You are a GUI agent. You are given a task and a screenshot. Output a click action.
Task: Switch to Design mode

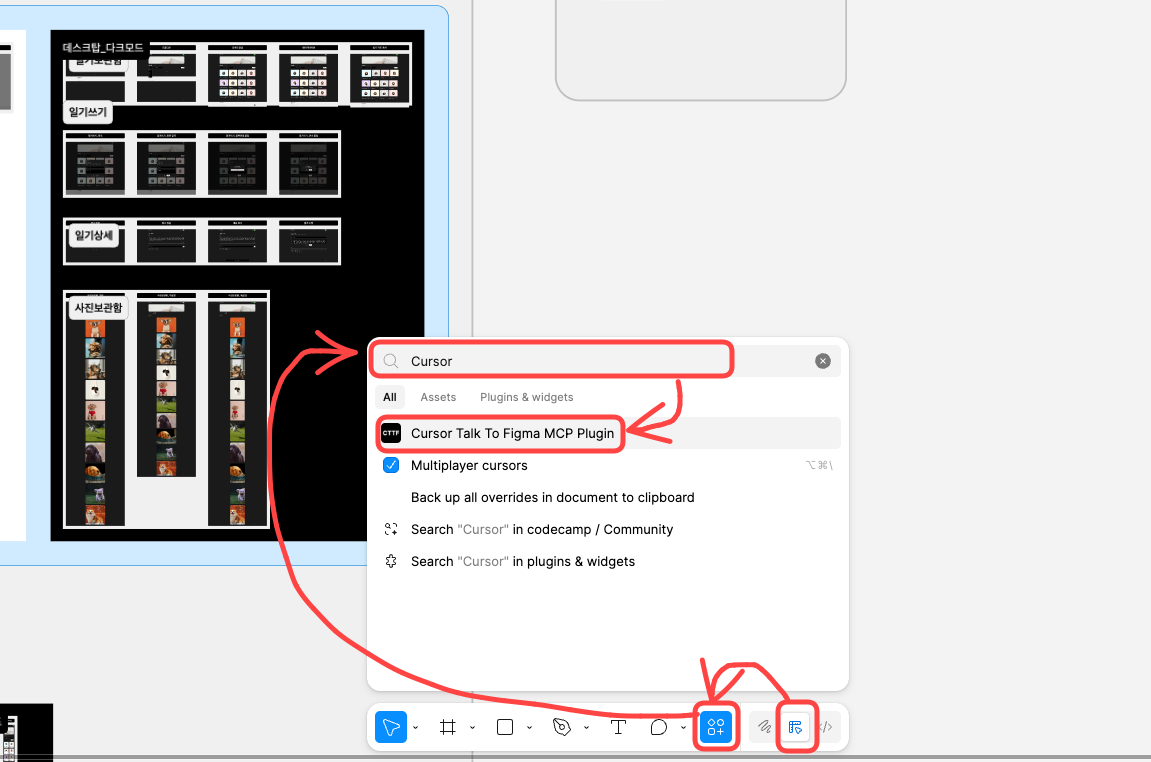[x=796, y=727]
